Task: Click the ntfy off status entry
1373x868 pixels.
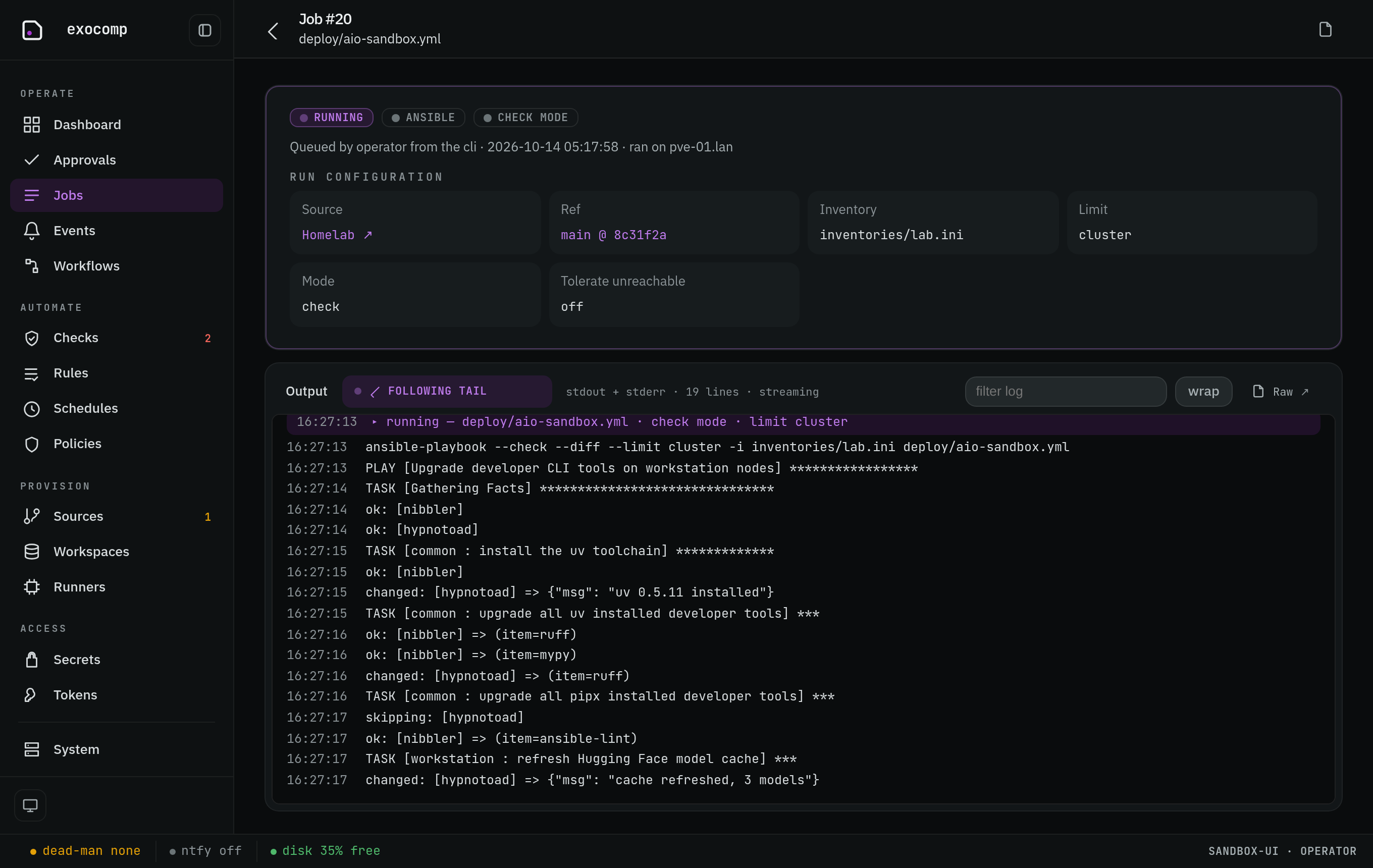Action: [x=205, y=851]
